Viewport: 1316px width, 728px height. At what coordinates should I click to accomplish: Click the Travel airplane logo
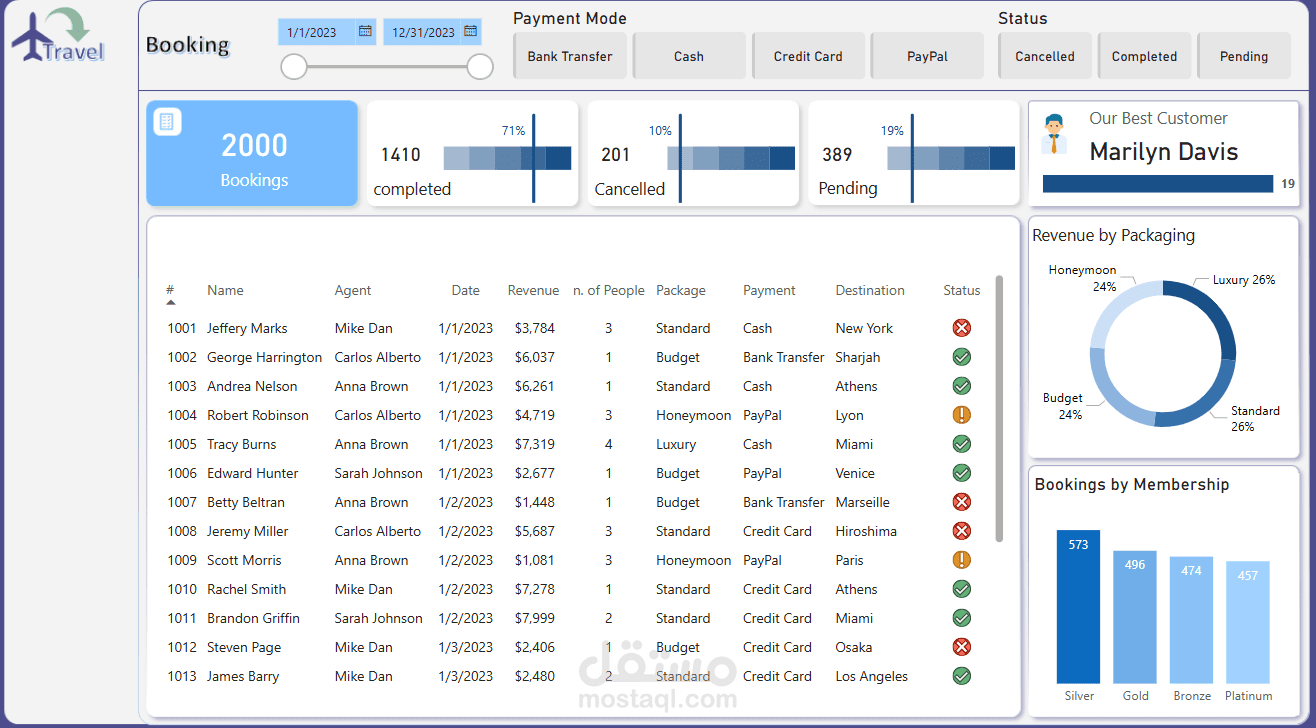click(58, 35)
